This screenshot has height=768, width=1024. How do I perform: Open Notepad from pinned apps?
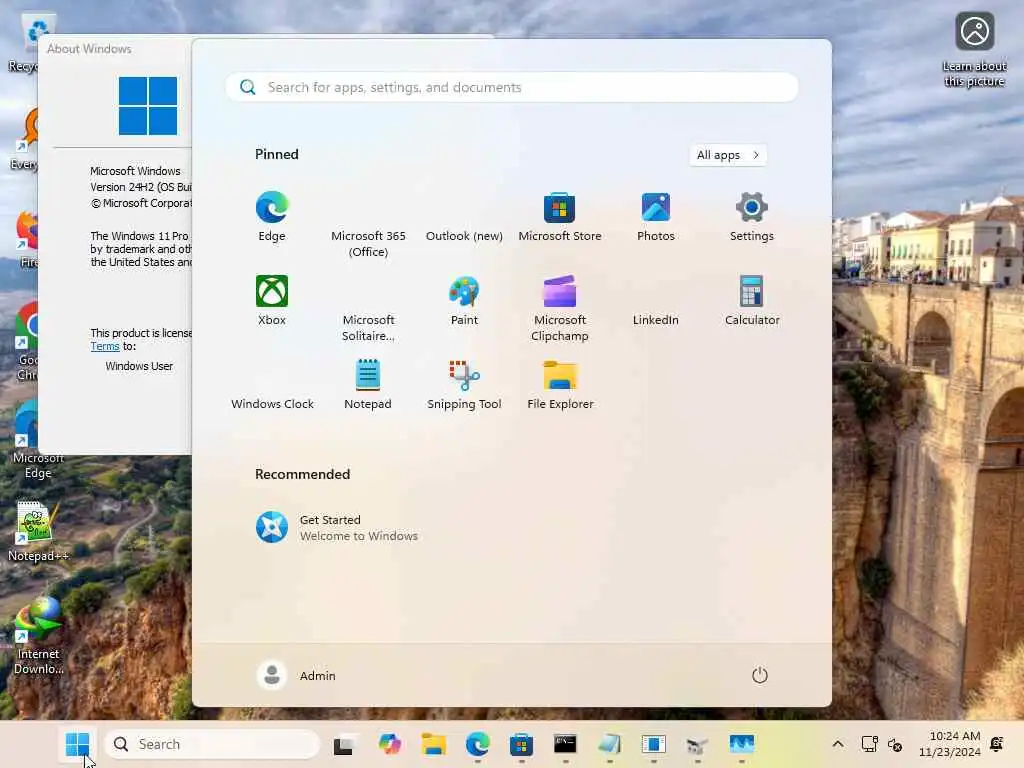click(368, 385)
